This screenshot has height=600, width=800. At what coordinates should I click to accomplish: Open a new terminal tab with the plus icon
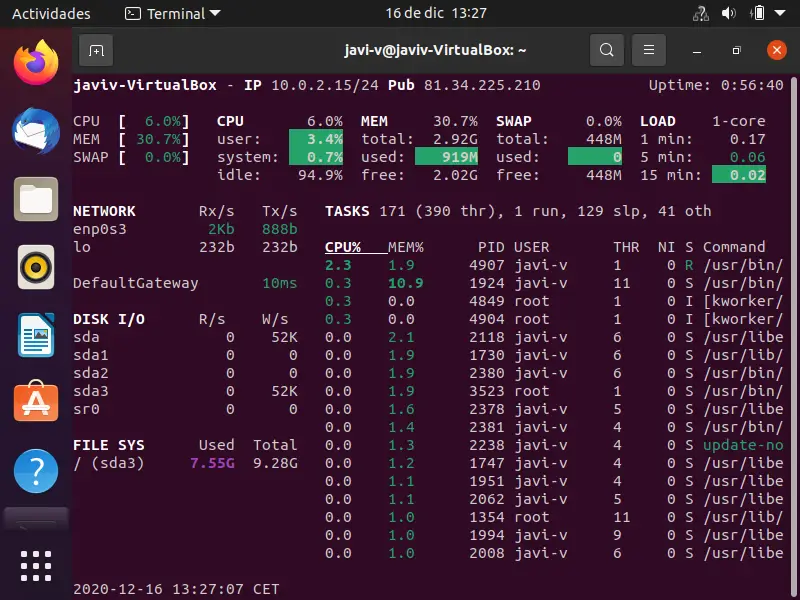click(96, 50)
